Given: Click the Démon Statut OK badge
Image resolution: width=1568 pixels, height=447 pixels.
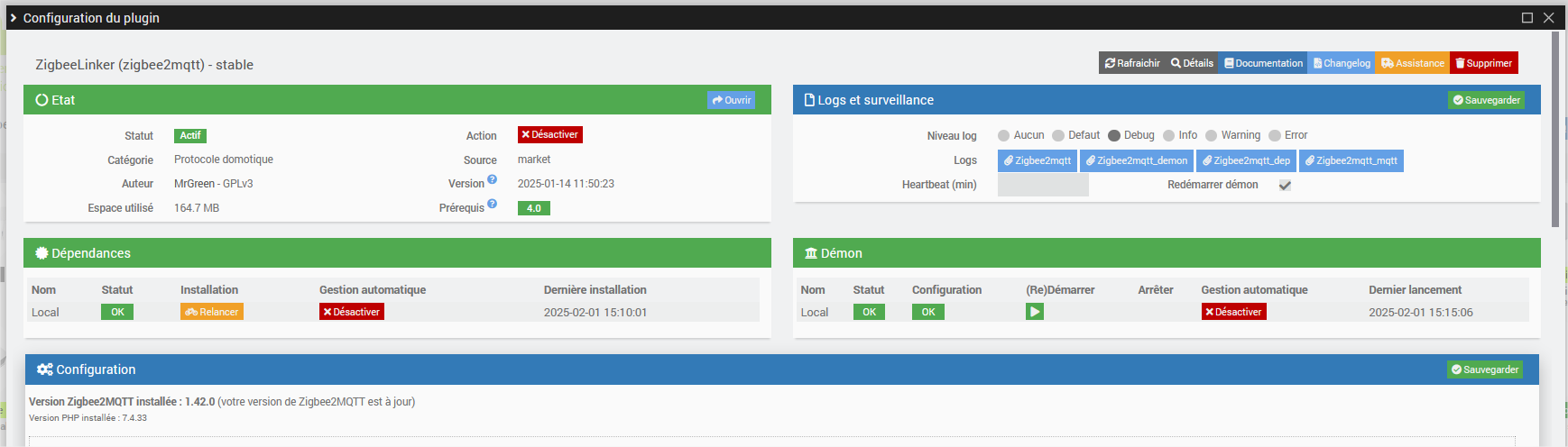Looking at the screenshot, I should pos(869,312).
